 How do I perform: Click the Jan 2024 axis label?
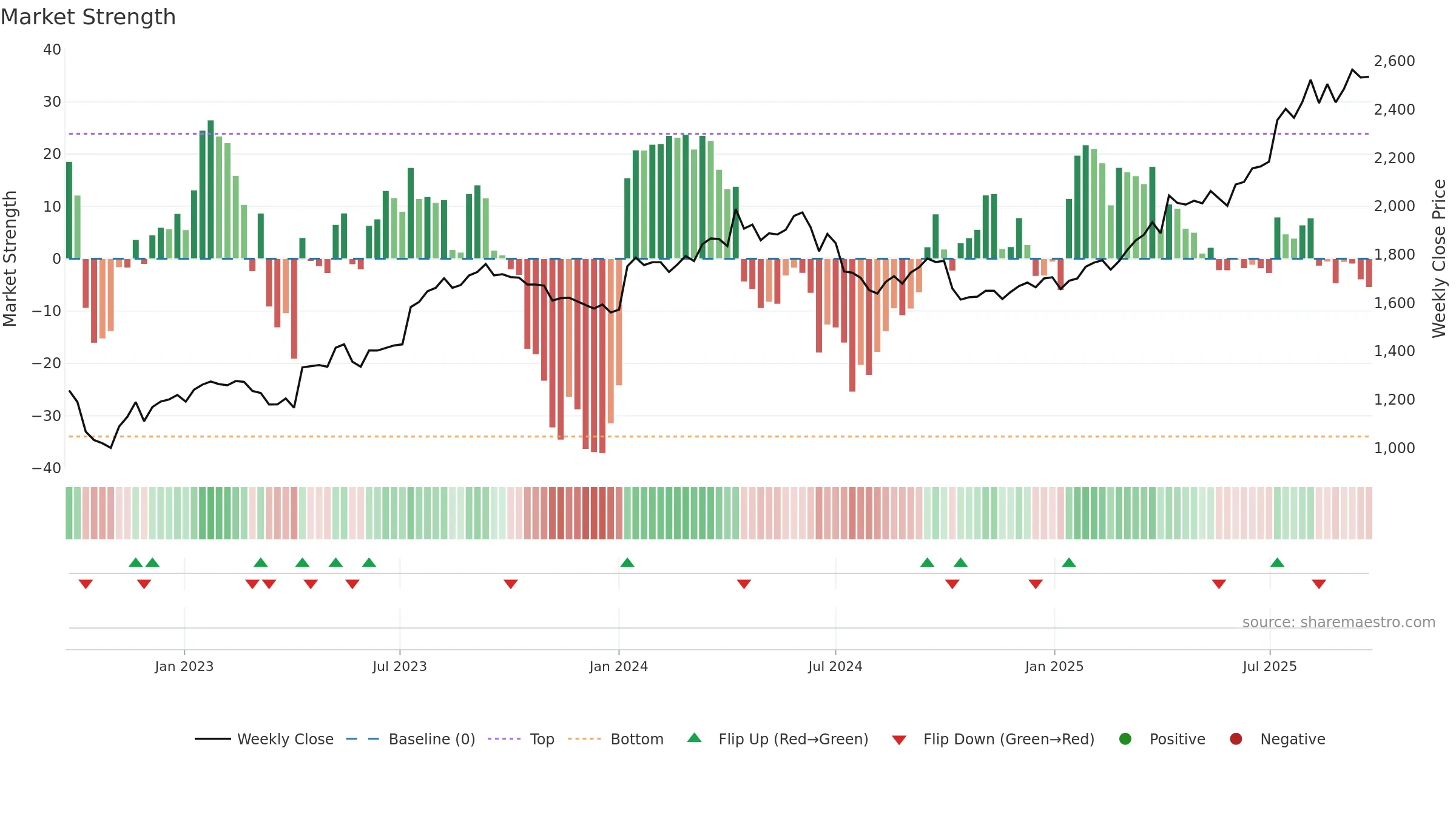click(619, 666)
